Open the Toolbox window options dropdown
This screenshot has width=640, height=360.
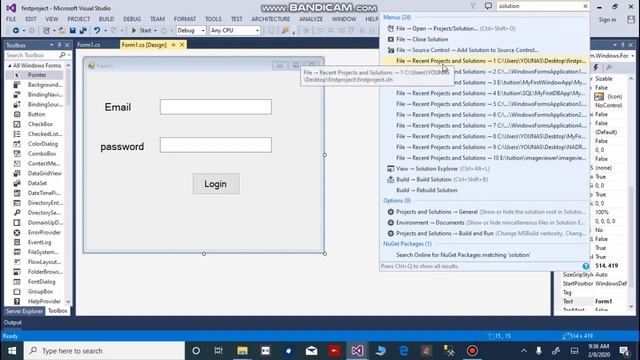pyautogui.click(x=52, y=45)
